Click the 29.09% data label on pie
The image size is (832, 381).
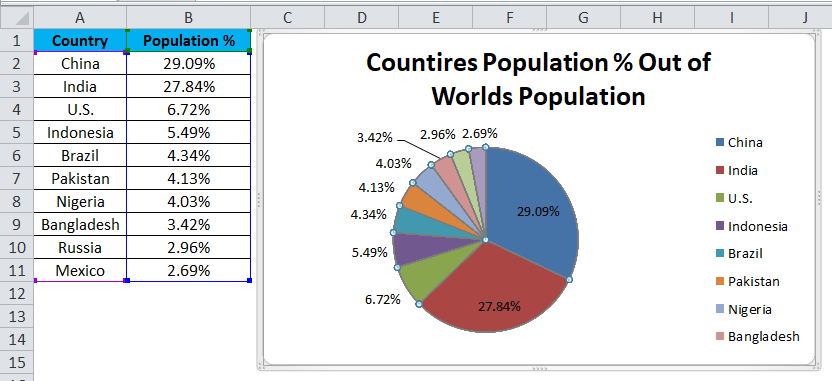(x=538, y=212)
